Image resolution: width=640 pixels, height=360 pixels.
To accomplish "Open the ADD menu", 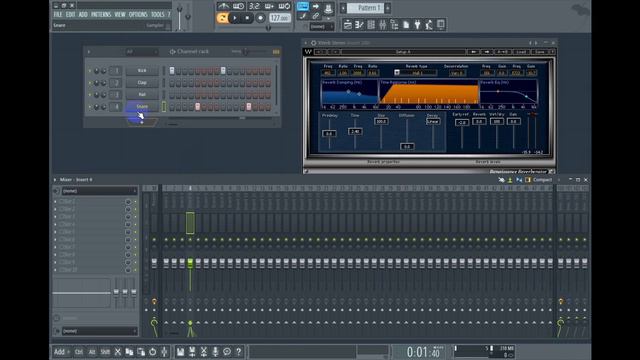I will coord(83,14).
